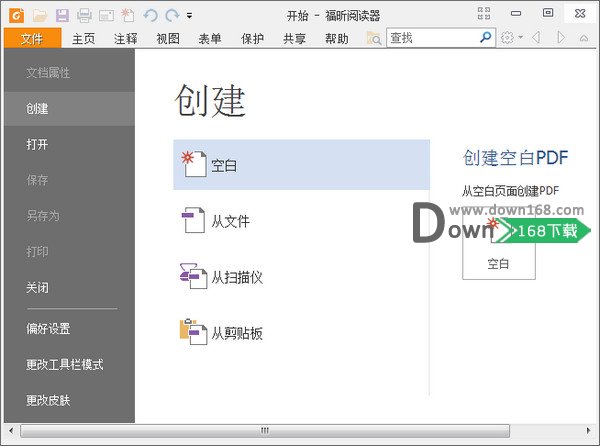Click the scan/snapshot icon beside the printer
Image resolution: width=600 pixels, height=446 pixels.
[x=106, y=16]
